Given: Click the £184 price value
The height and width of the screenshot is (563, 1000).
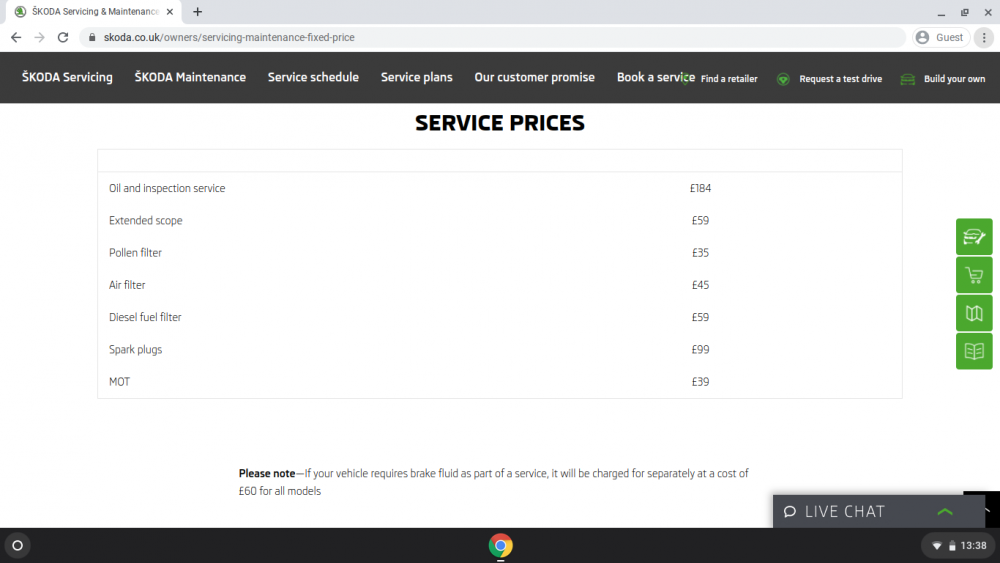Looking at the screenshot, I should (700, 188).
